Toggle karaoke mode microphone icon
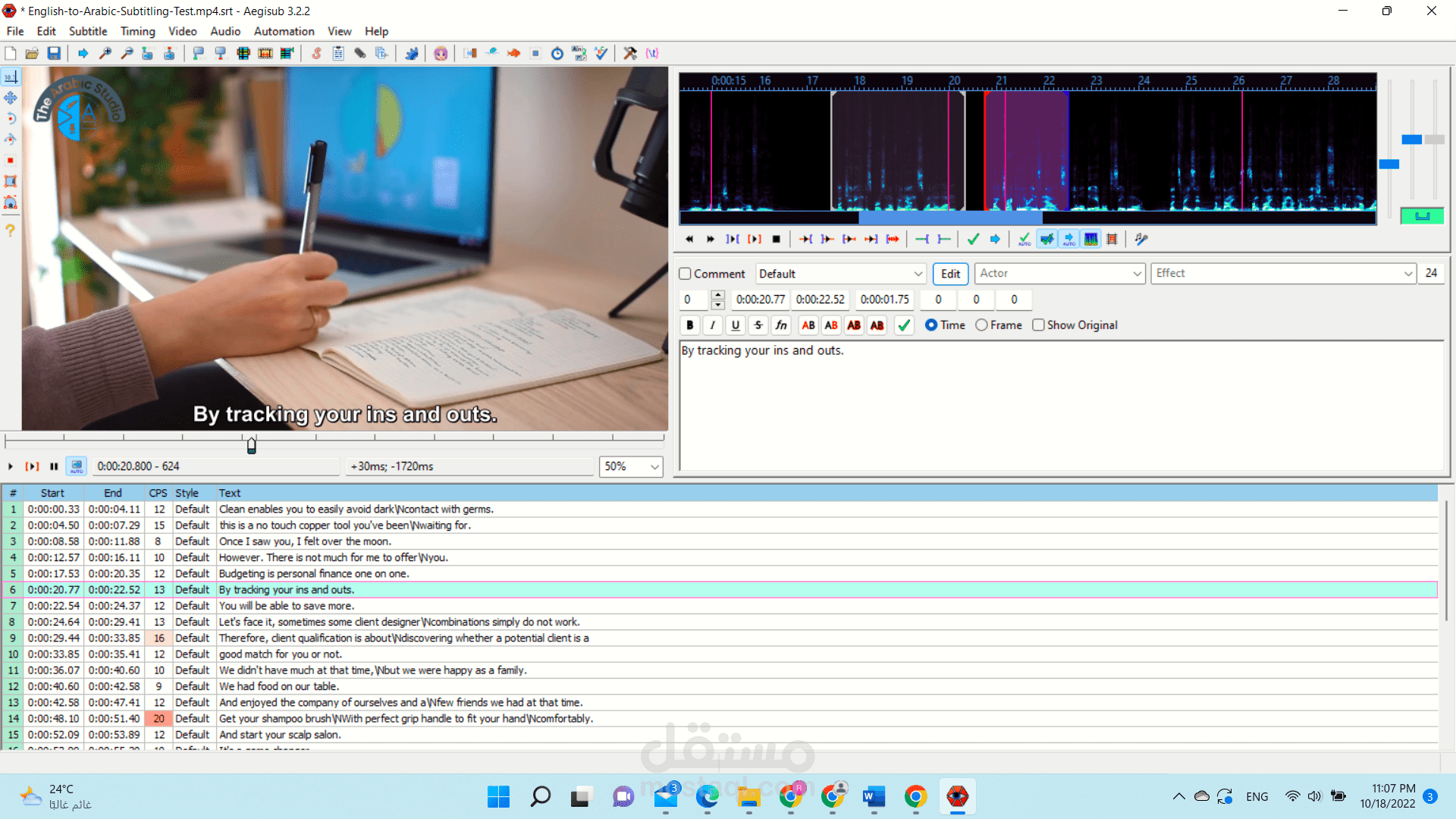 point(1141,239)
